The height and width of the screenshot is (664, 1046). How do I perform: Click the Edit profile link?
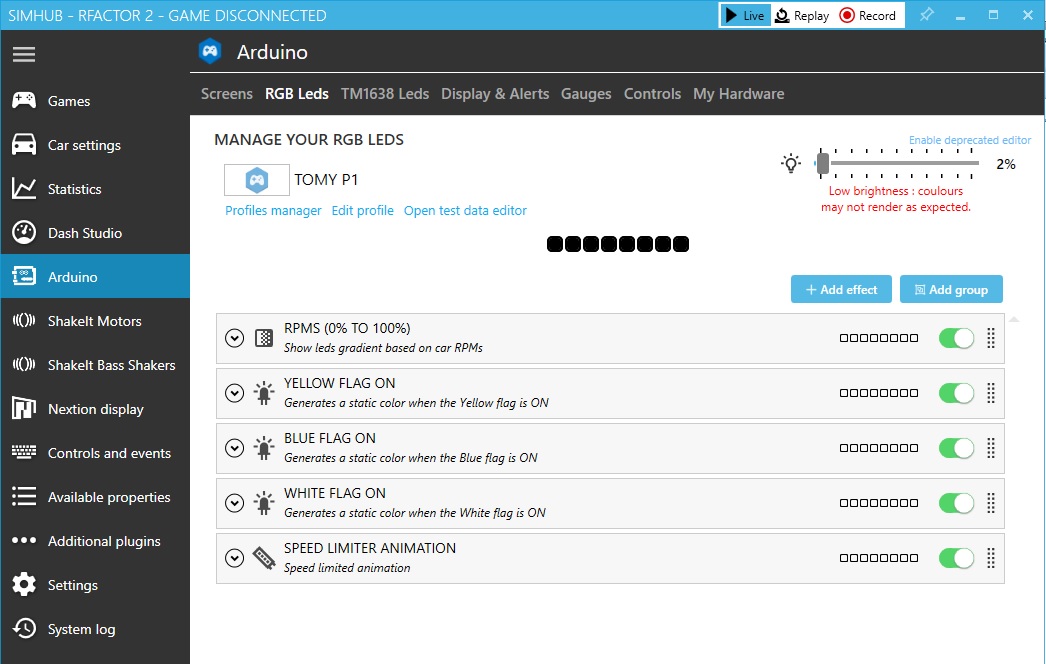point(363,210)
